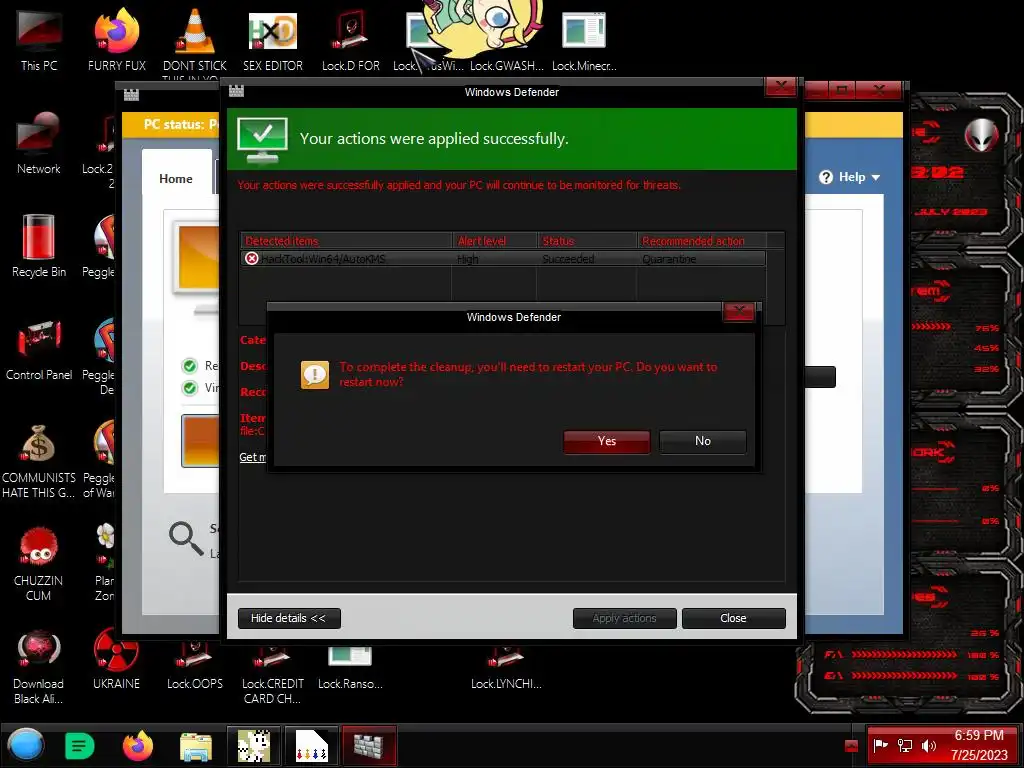Click Close button in Defender alert window
1024x768 pixels.
pyautogui.click(x=733, y=618)
